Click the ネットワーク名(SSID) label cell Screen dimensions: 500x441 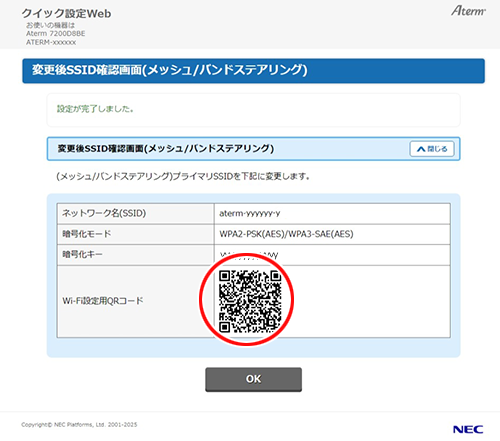click(x=136, y=213)
